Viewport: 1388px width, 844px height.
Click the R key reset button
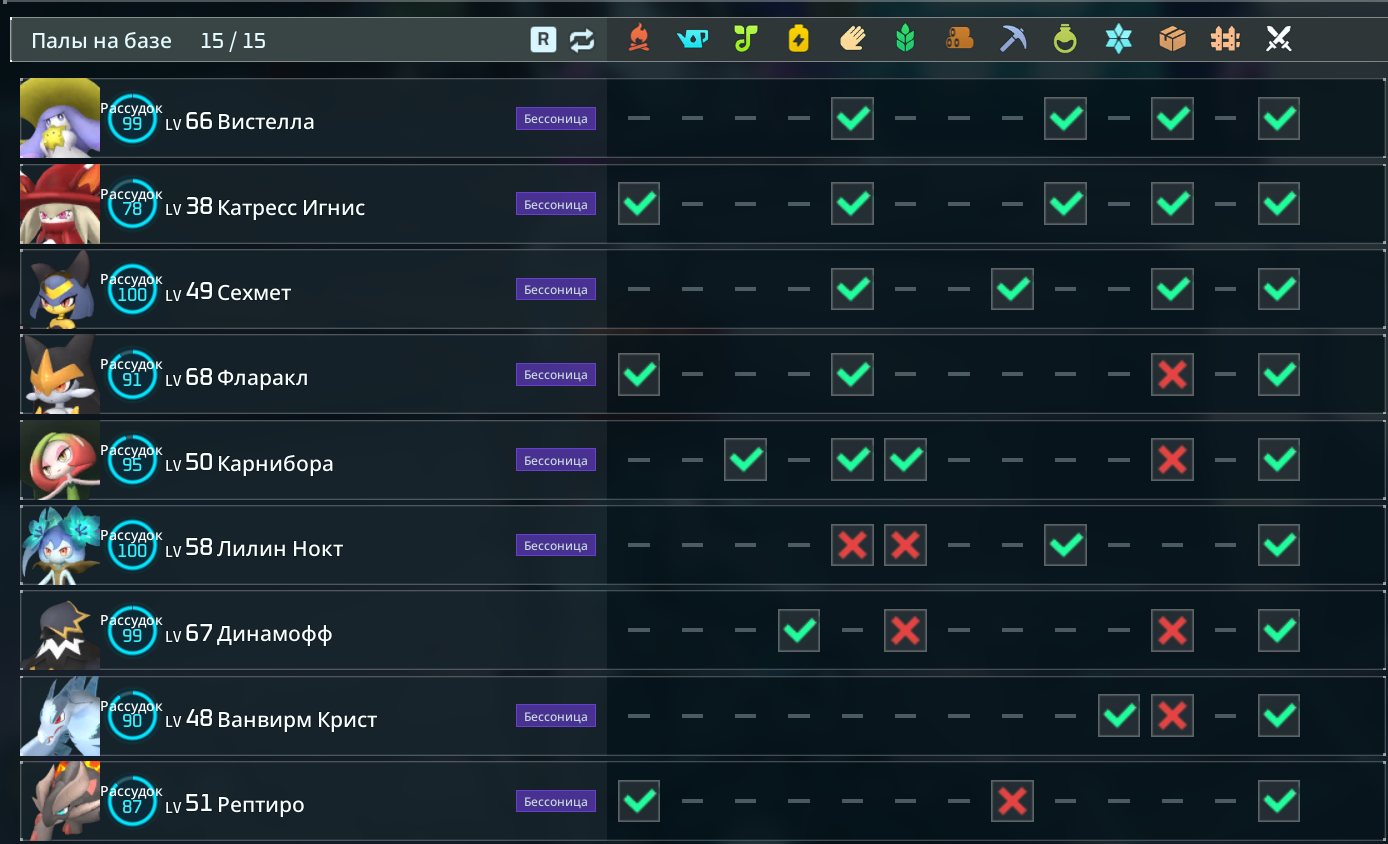(543, 40)
